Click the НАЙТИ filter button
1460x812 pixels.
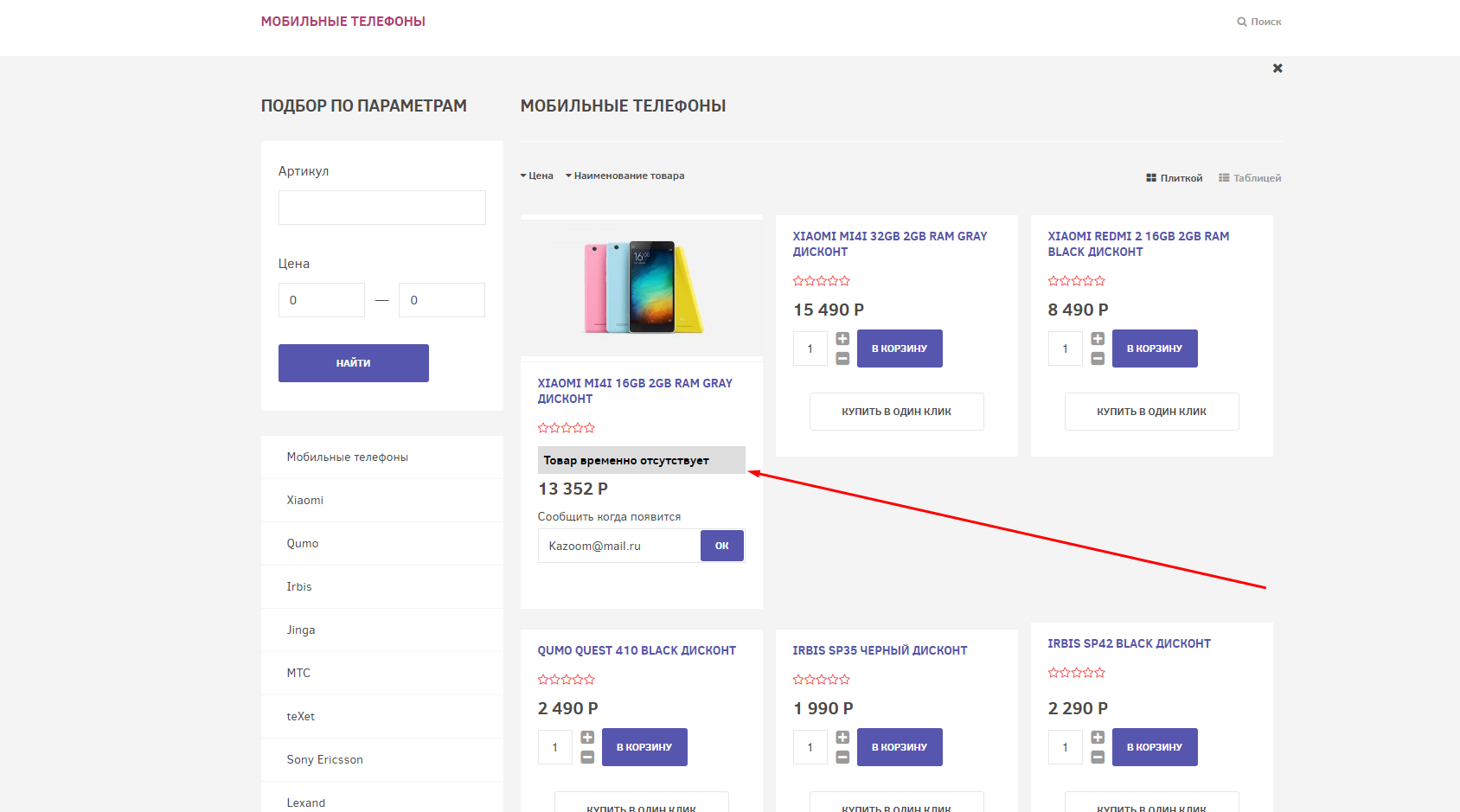pyautogui.click(x=354, y=363)
